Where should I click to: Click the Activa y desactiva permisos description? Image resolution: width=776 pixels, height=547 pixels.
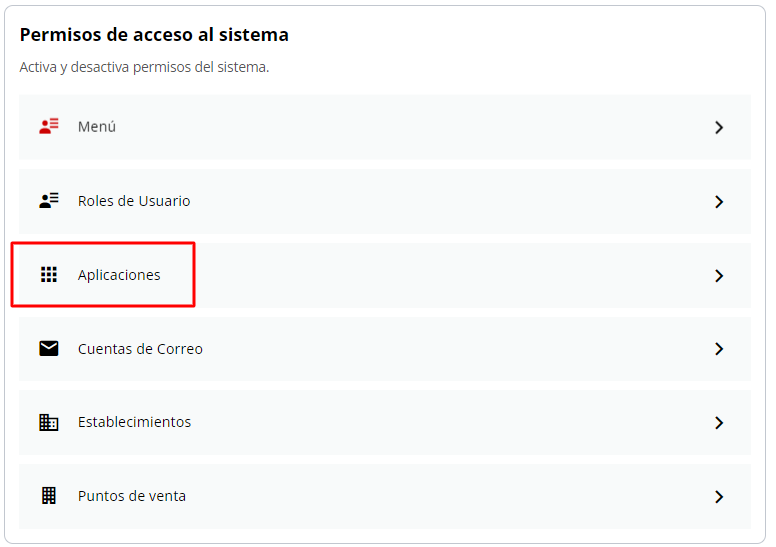point(144,68)
